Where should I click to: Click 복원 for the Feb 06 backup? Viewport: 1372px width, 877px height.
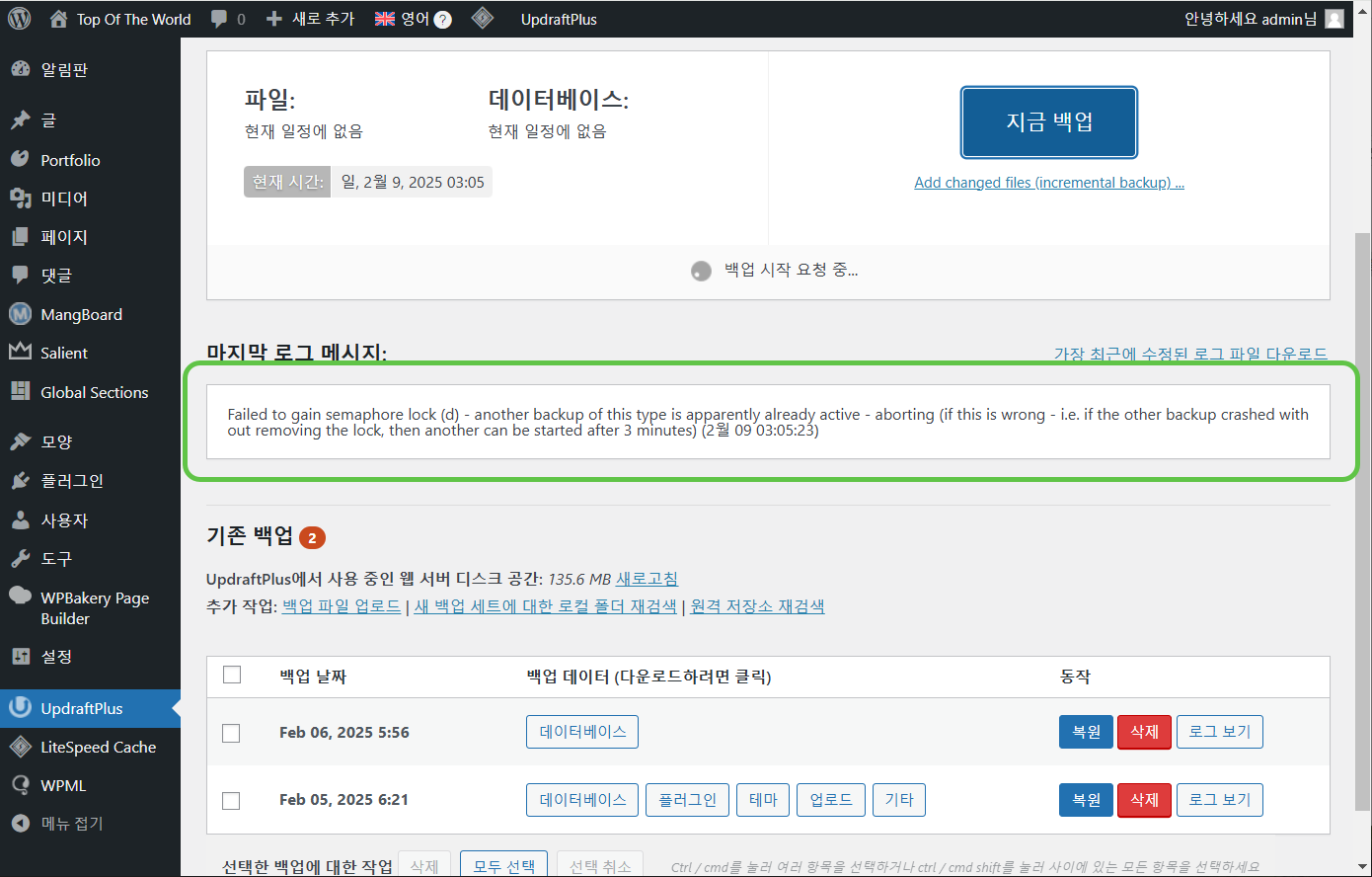[x=1086, y=732]
